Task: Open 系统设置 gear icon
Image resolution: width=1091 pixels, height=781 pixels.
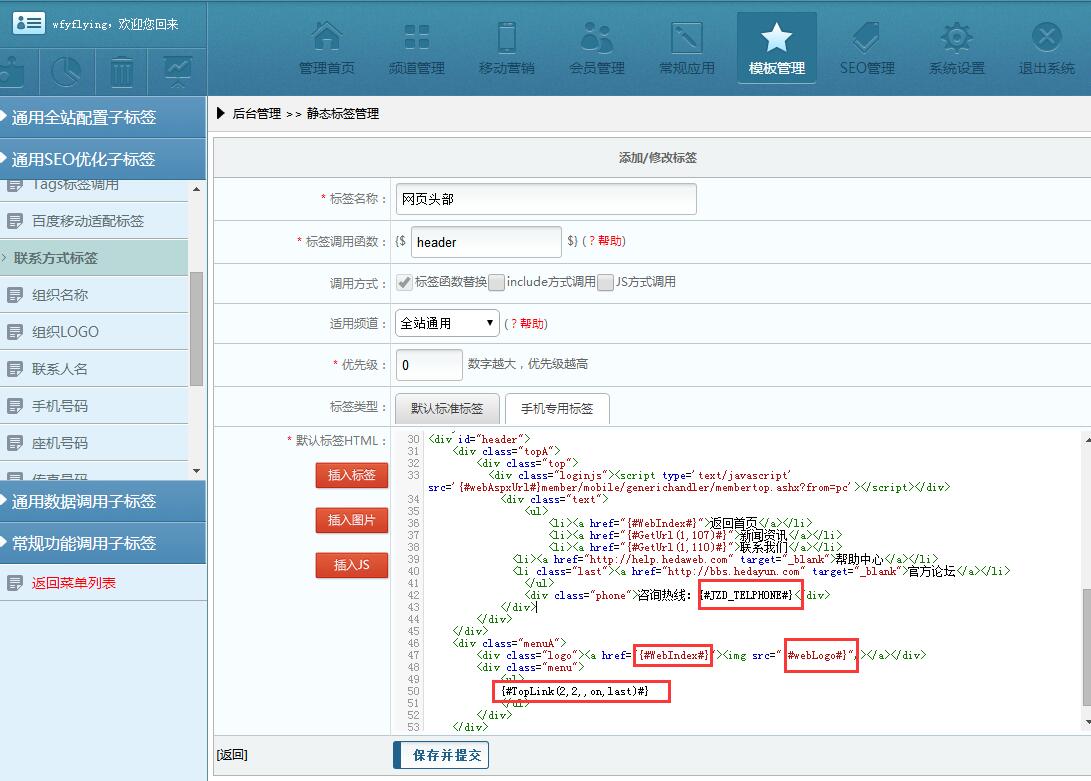Action: [x=956, y=38]
